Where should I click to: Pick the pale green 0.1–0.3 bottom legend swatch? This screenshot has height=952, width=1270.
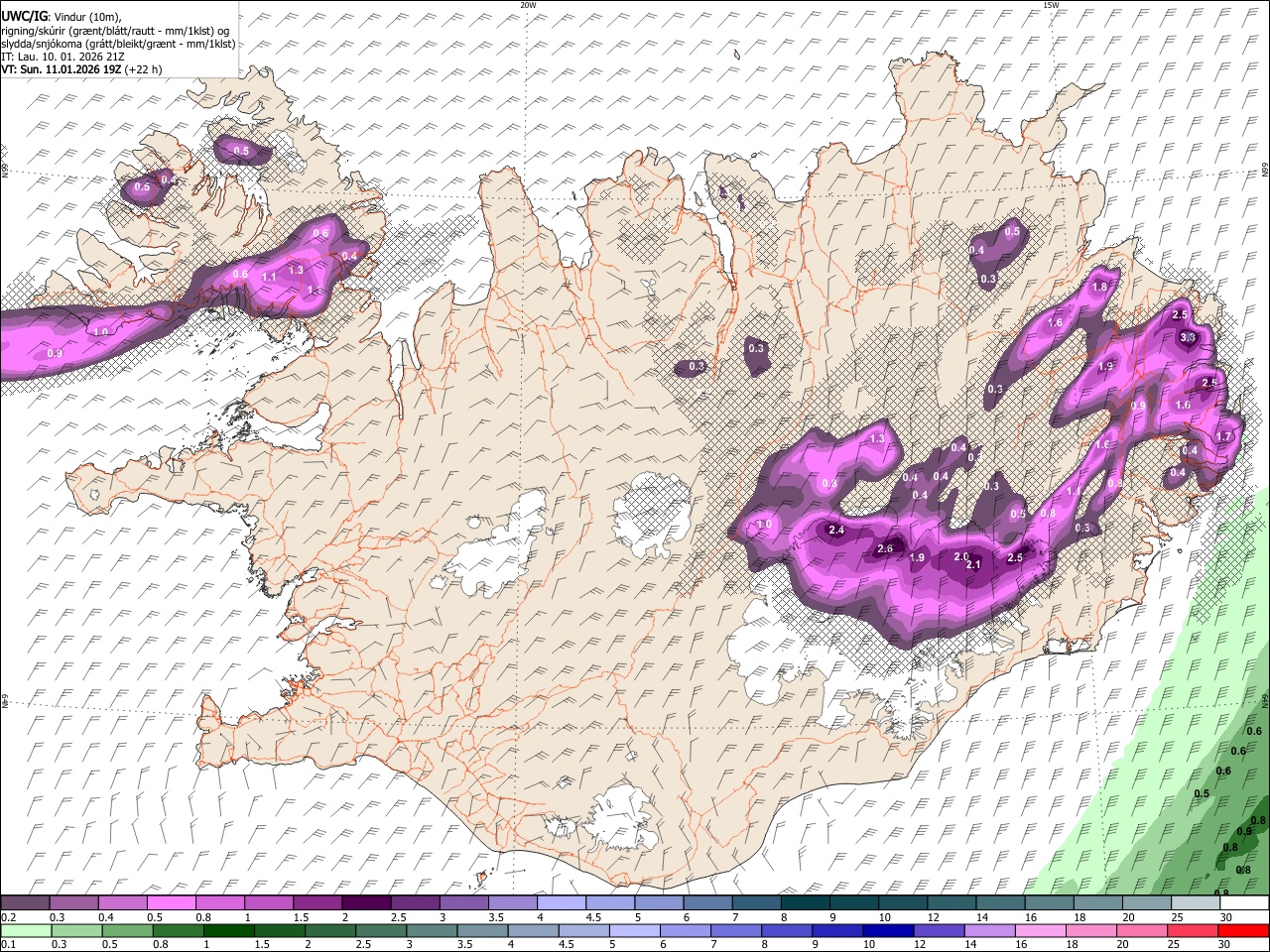[x=27, y=930]
